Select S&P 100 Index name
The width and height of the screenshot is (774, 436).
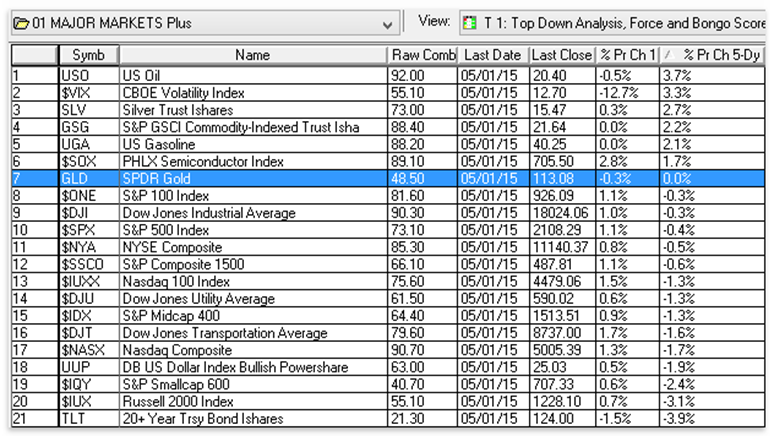253,196
